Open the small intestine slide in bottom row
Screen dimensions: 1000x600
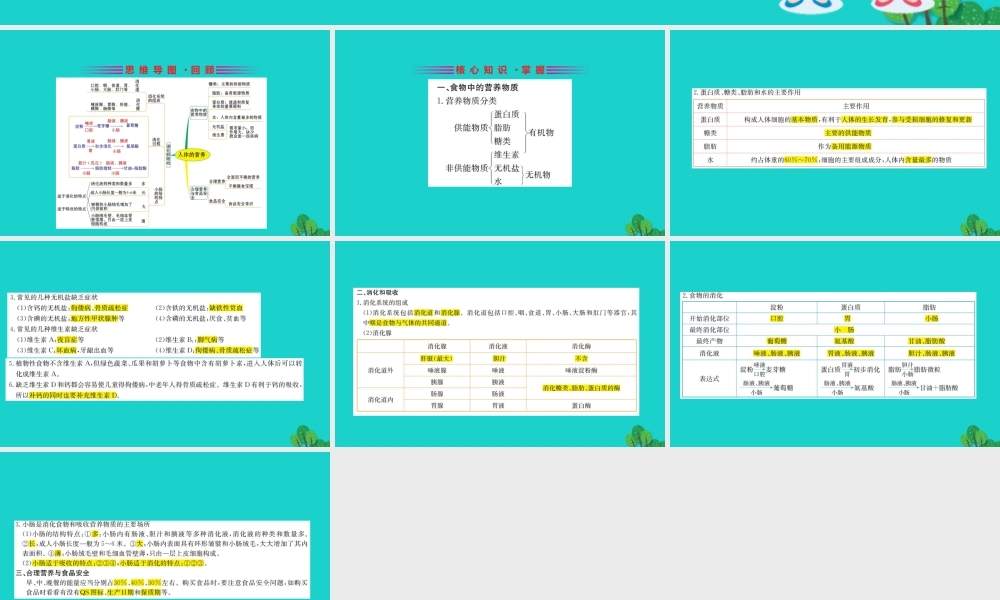pos(165,526)
